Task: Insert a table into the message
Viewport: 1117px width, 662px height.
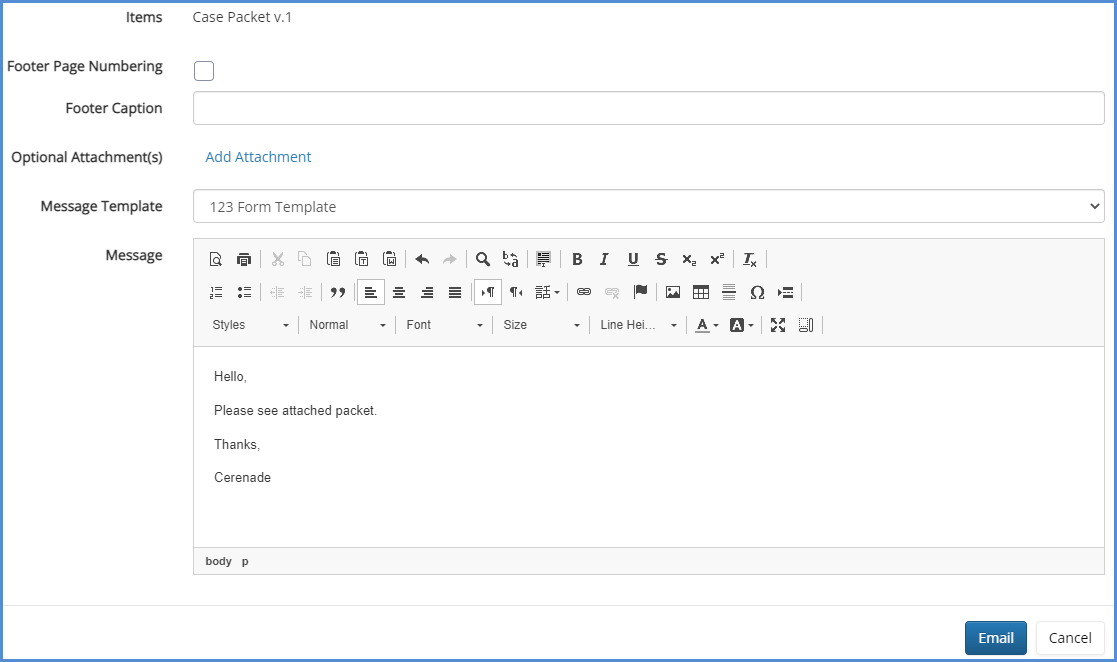Action: pyautogui.click(x=701, y=292)
